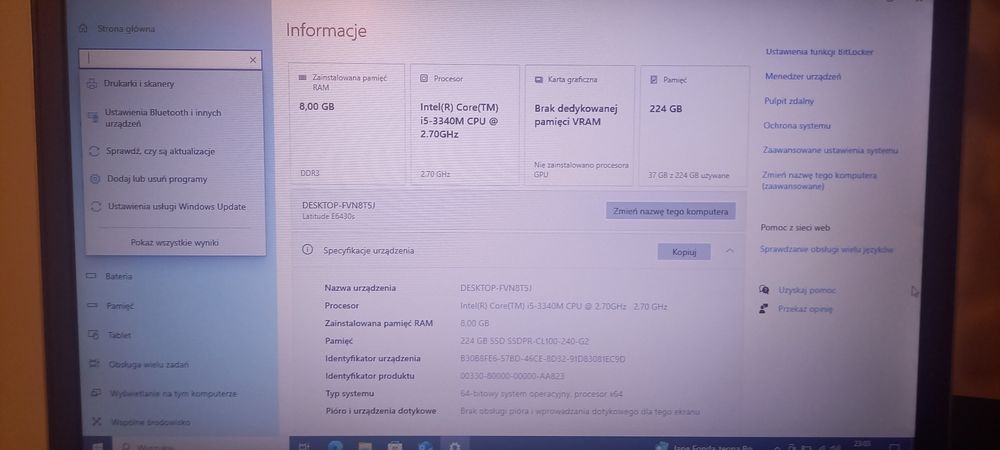The width and height of the screenshot is (1000, 450).
Task: Click the Latitude E6430s model text
Action: tap(328, 217)
